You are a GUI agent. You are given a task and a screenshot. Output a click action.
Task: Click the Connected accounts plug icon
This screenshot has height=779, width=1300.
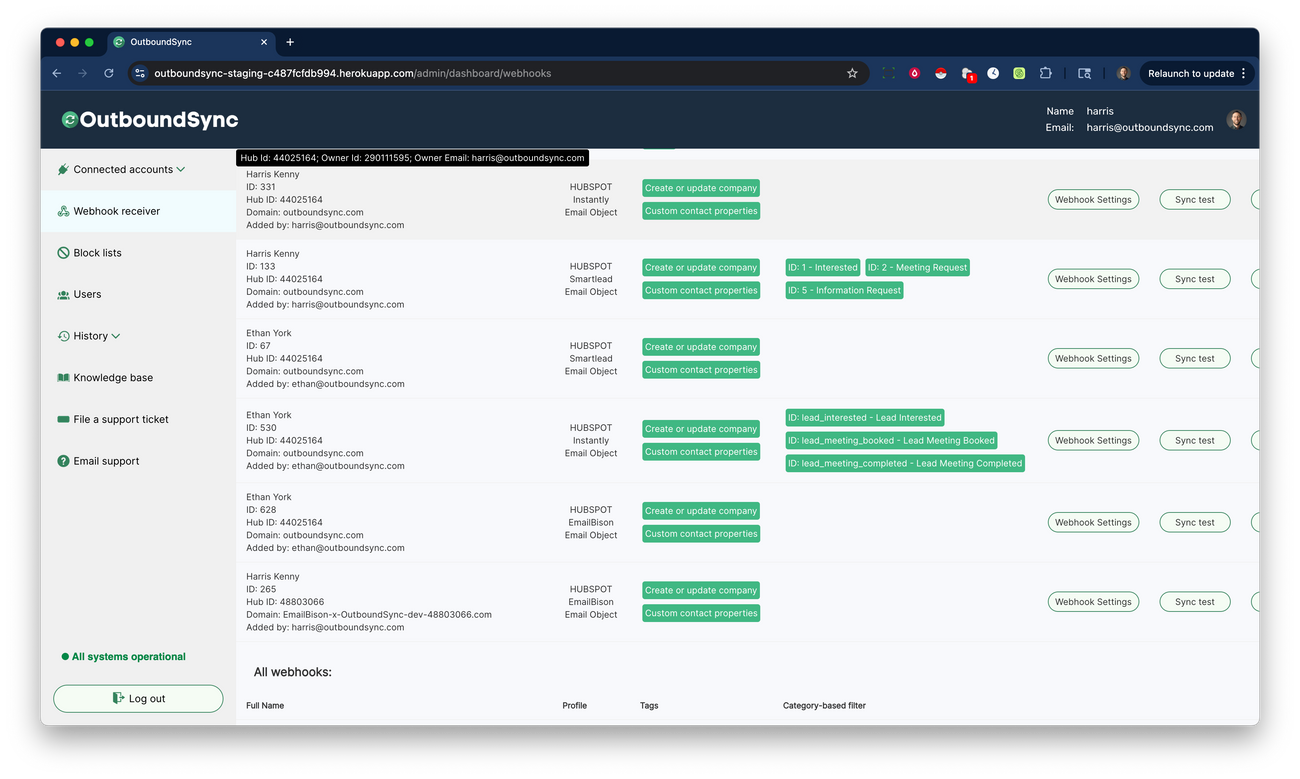[63, 169]
